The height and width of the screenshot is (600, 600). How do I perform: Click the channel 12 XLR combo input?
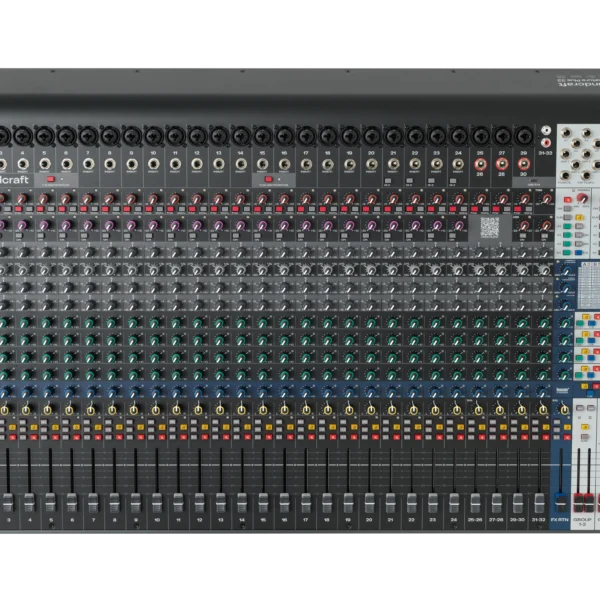tap(197, 136)
